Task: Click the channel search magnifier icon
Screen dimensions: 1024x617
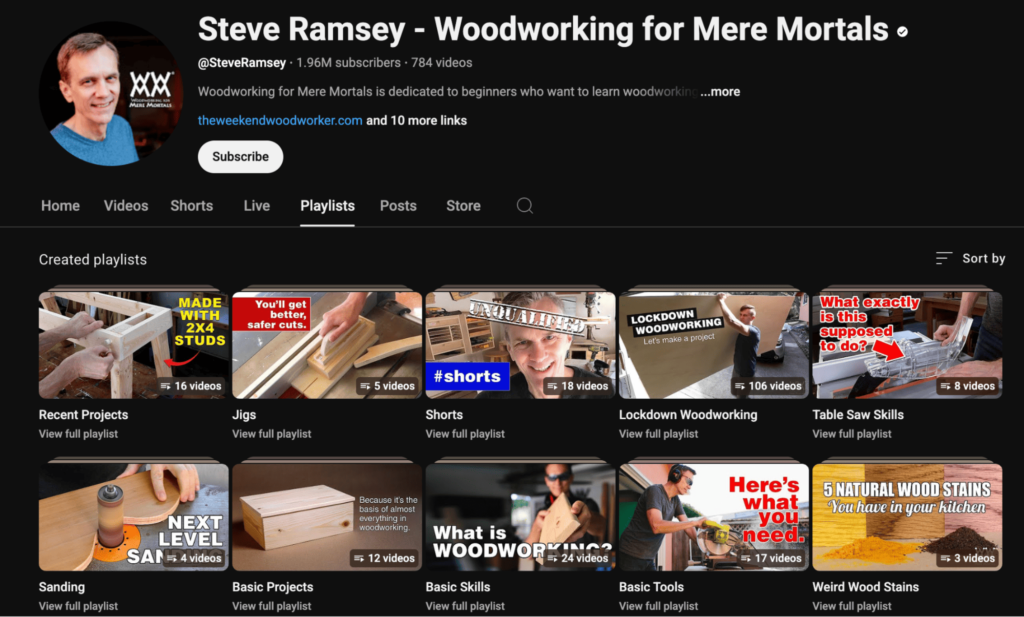Action: click(524, 206)
